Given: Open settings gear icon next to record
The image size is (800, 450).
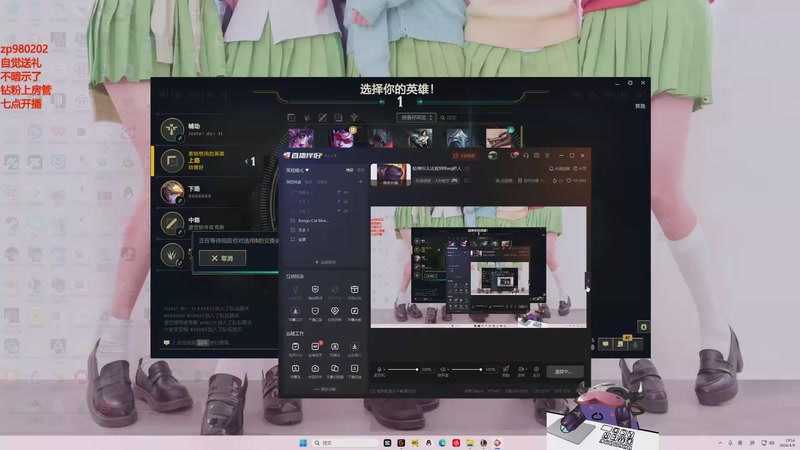Looking at the screenshot, I should coord(536,369).
